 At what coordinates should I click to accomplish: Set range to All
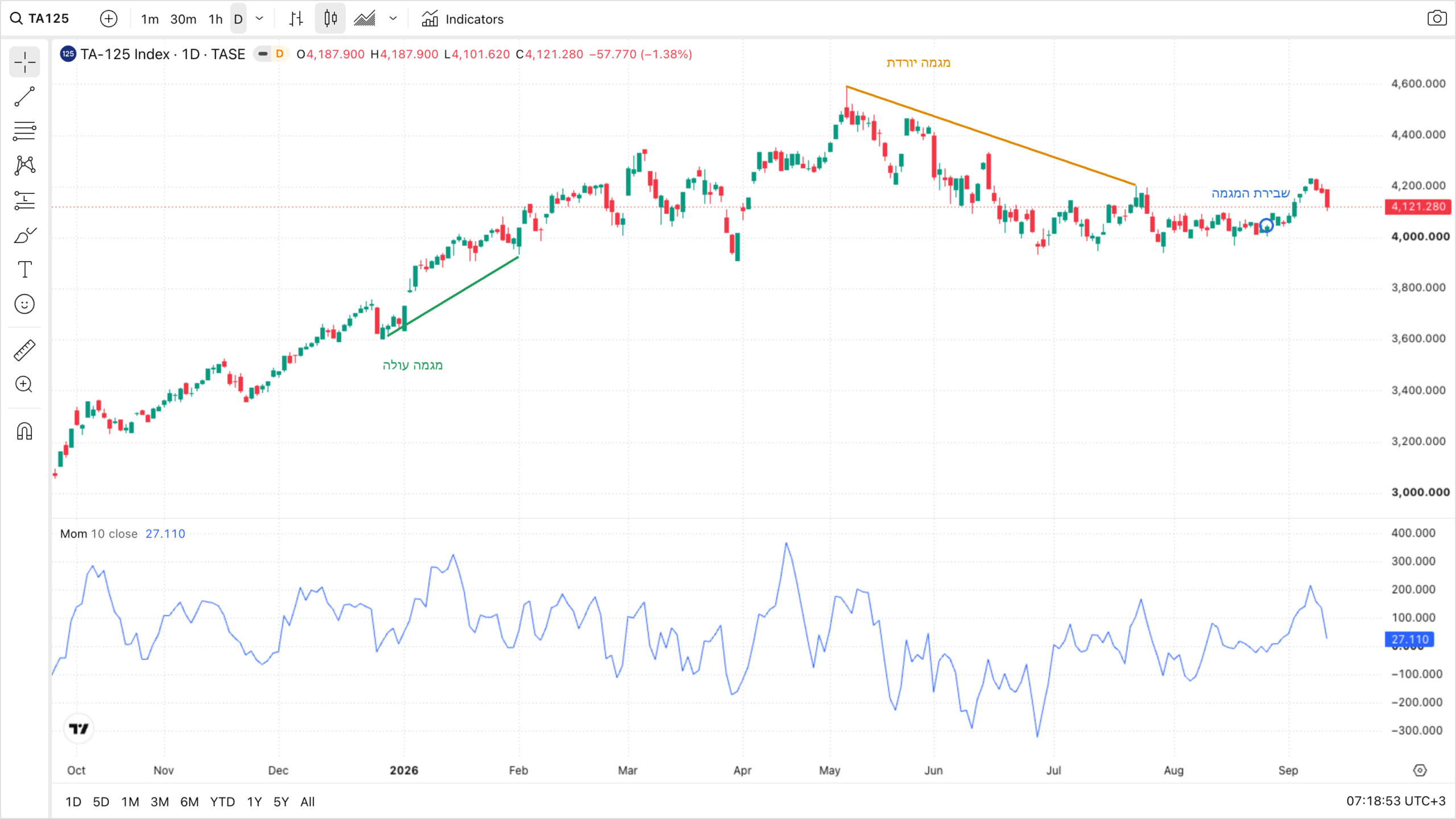pyautogui.click(x=308, y=802)
